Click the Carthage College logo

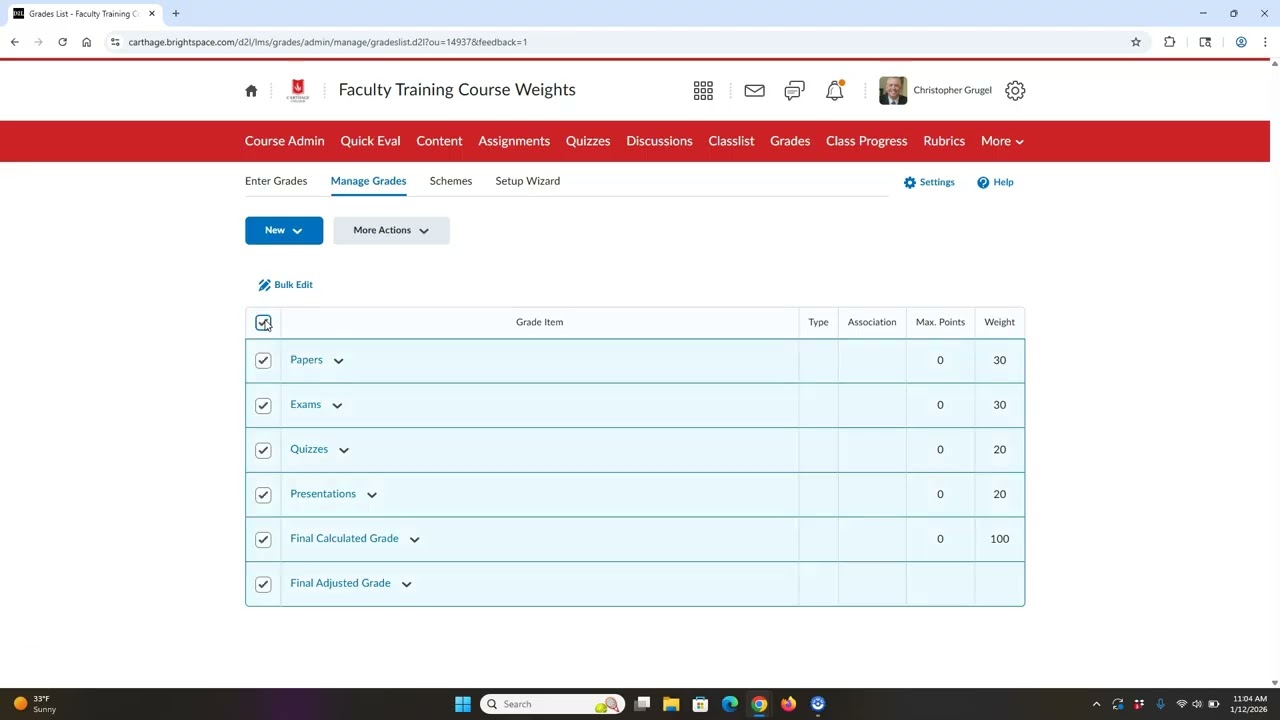pos(298,90)
